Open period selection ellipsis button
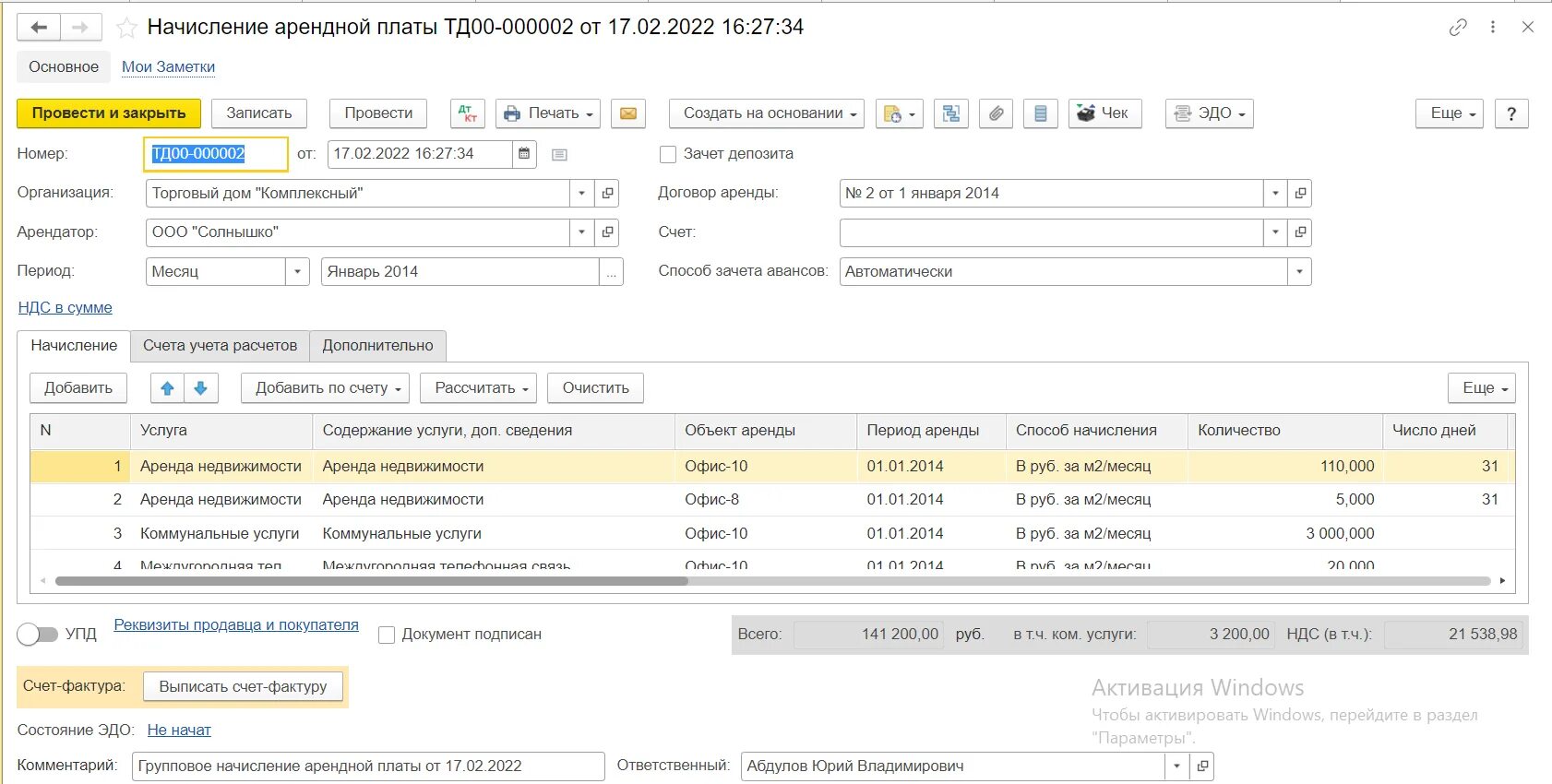 click(x=611, y=272)
